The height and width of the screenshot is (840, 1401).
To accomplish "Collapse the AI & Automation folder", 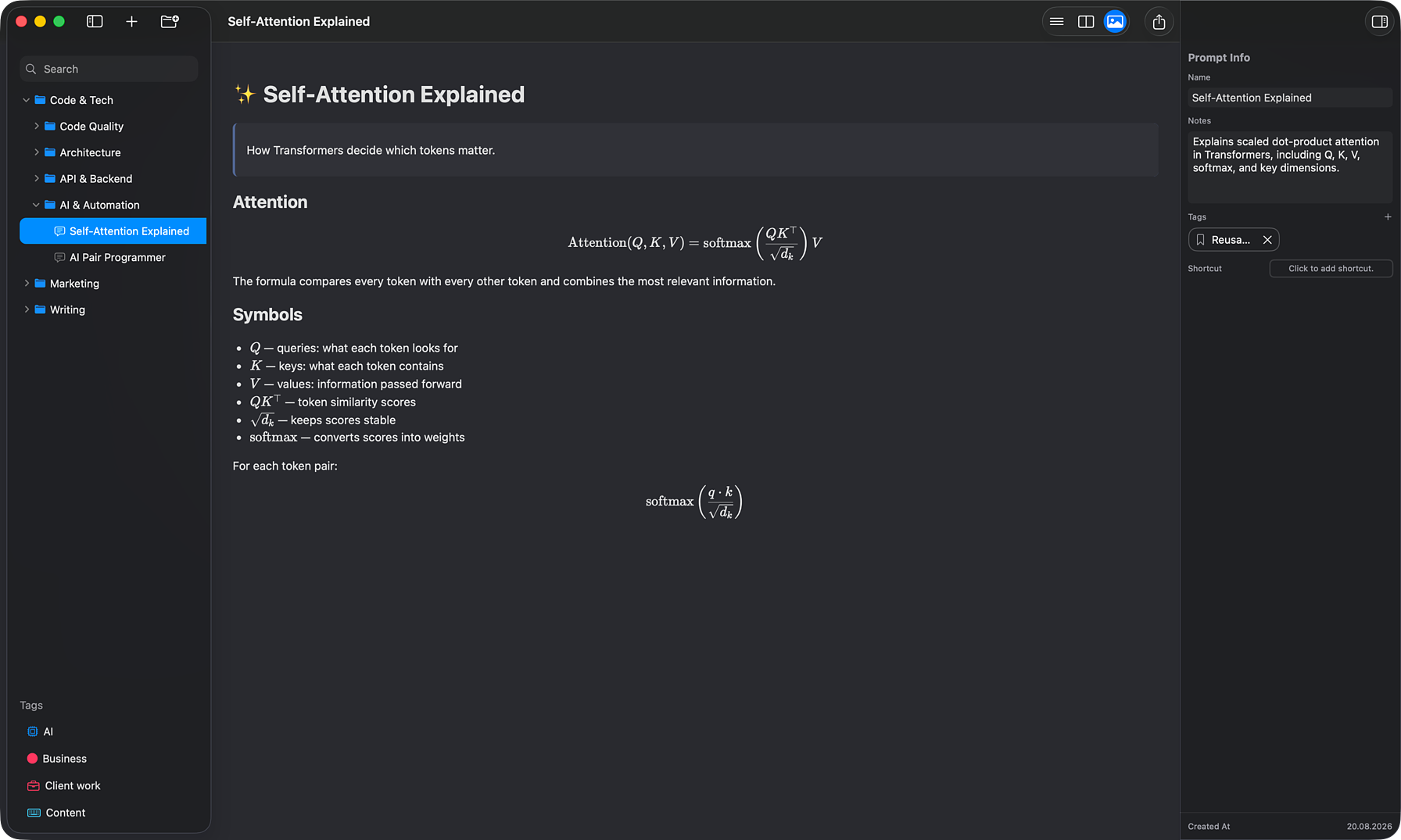I will 36,205.
